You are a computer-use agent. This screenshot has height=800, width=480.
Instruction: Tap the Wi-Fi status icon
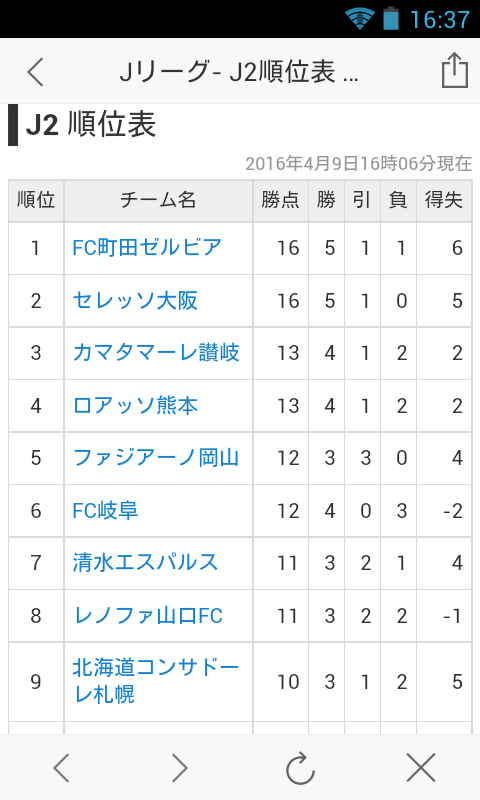(x=360, y=19)
